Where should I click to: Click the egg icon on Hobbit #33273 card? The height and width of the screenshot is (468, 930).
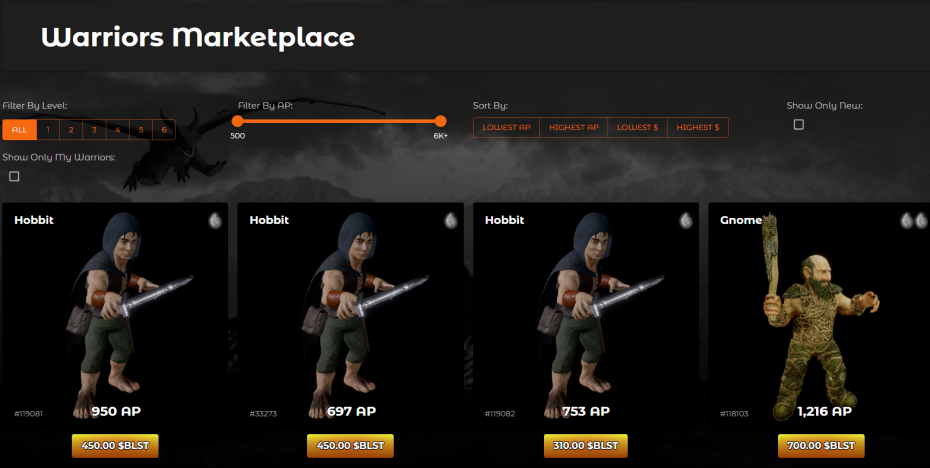[451, 221]
